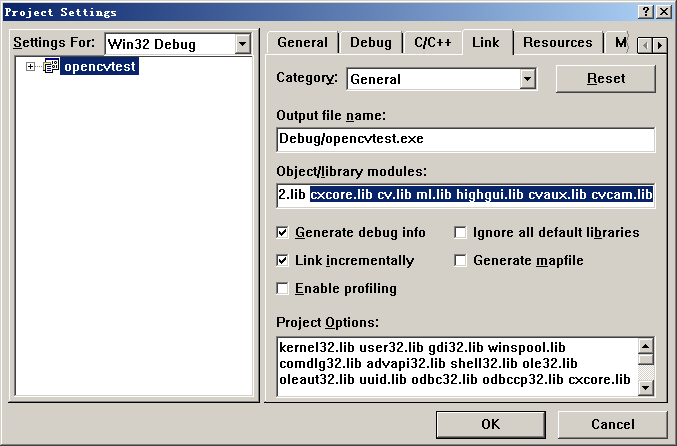Open the Settings For configuration dropdown
This screenshot has height=446, width=677.
(241, 44)
